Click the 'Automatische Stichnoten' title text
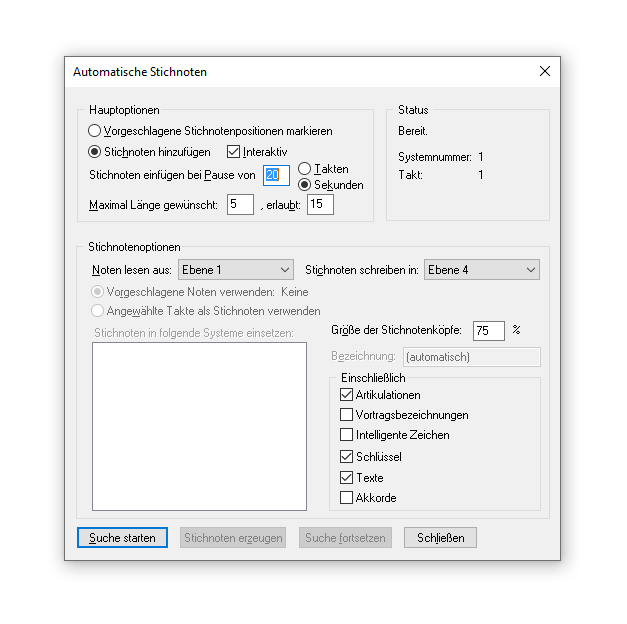Viewport: 627px width, 624px height. click(140, 72)
